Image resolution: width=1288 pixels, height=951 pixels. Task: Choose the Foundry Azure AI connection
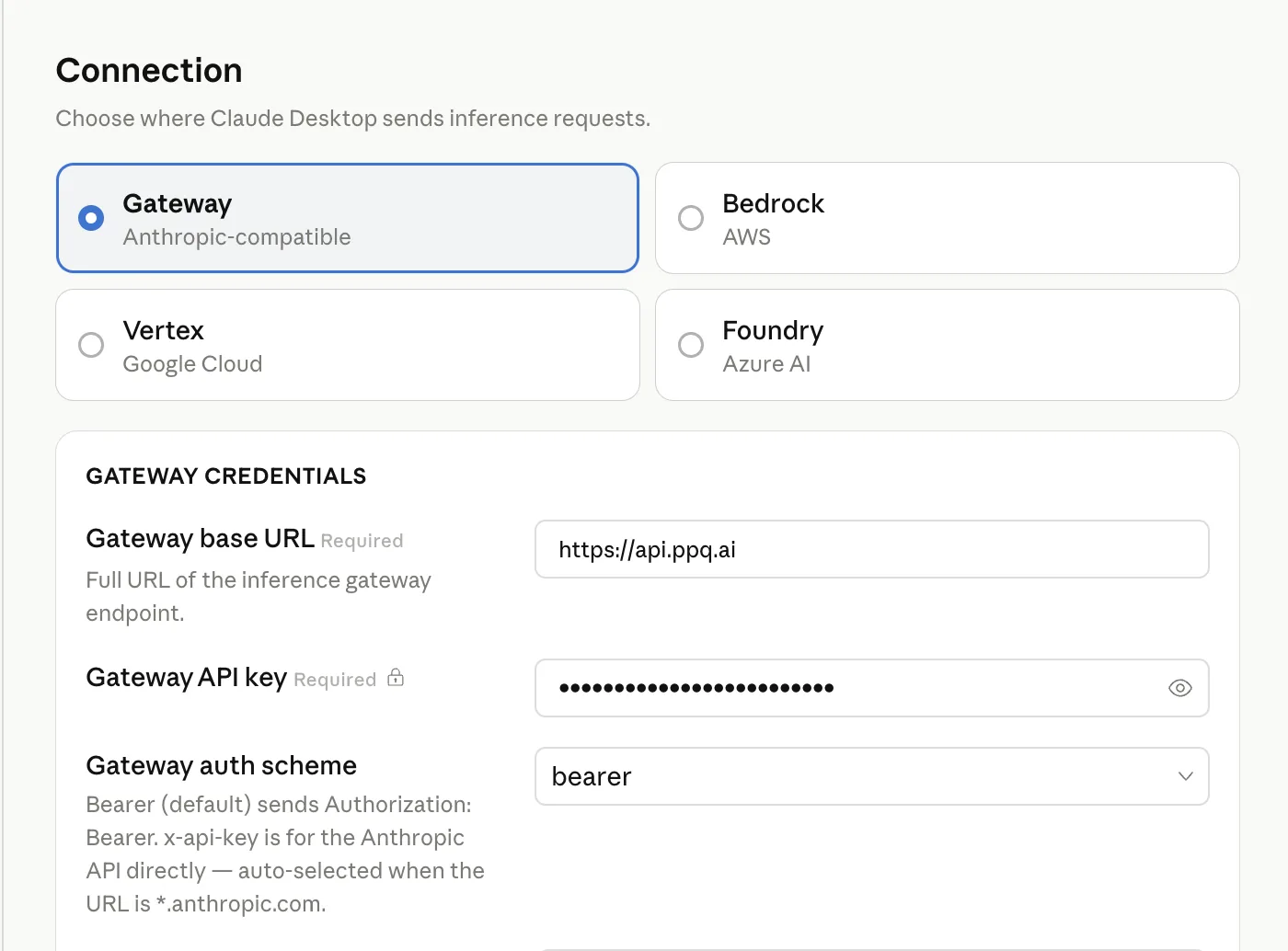pos(690,345)
